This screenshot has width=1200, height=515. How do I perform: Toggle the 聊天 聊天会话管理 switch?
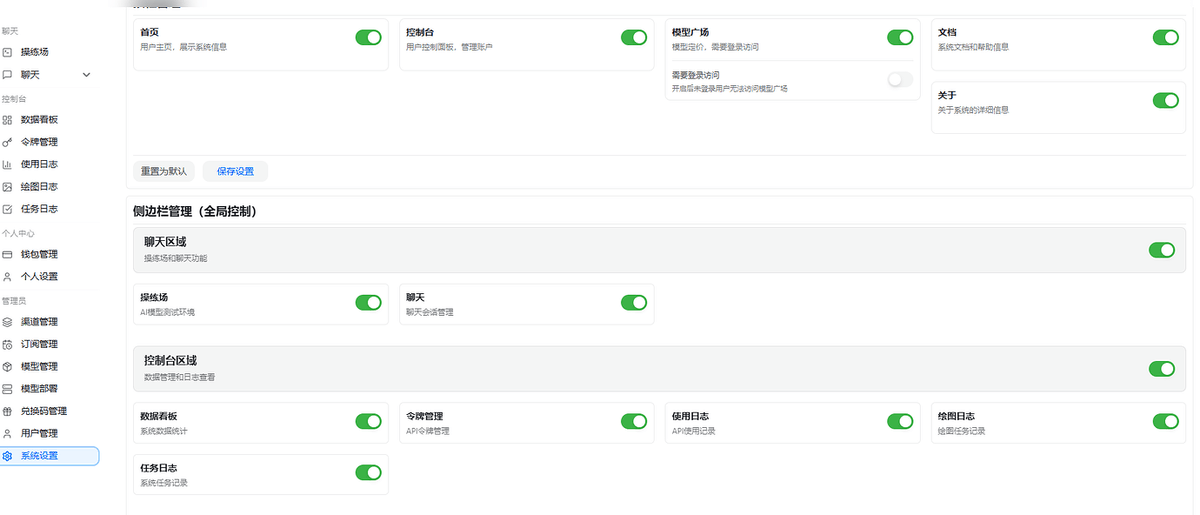634,302
